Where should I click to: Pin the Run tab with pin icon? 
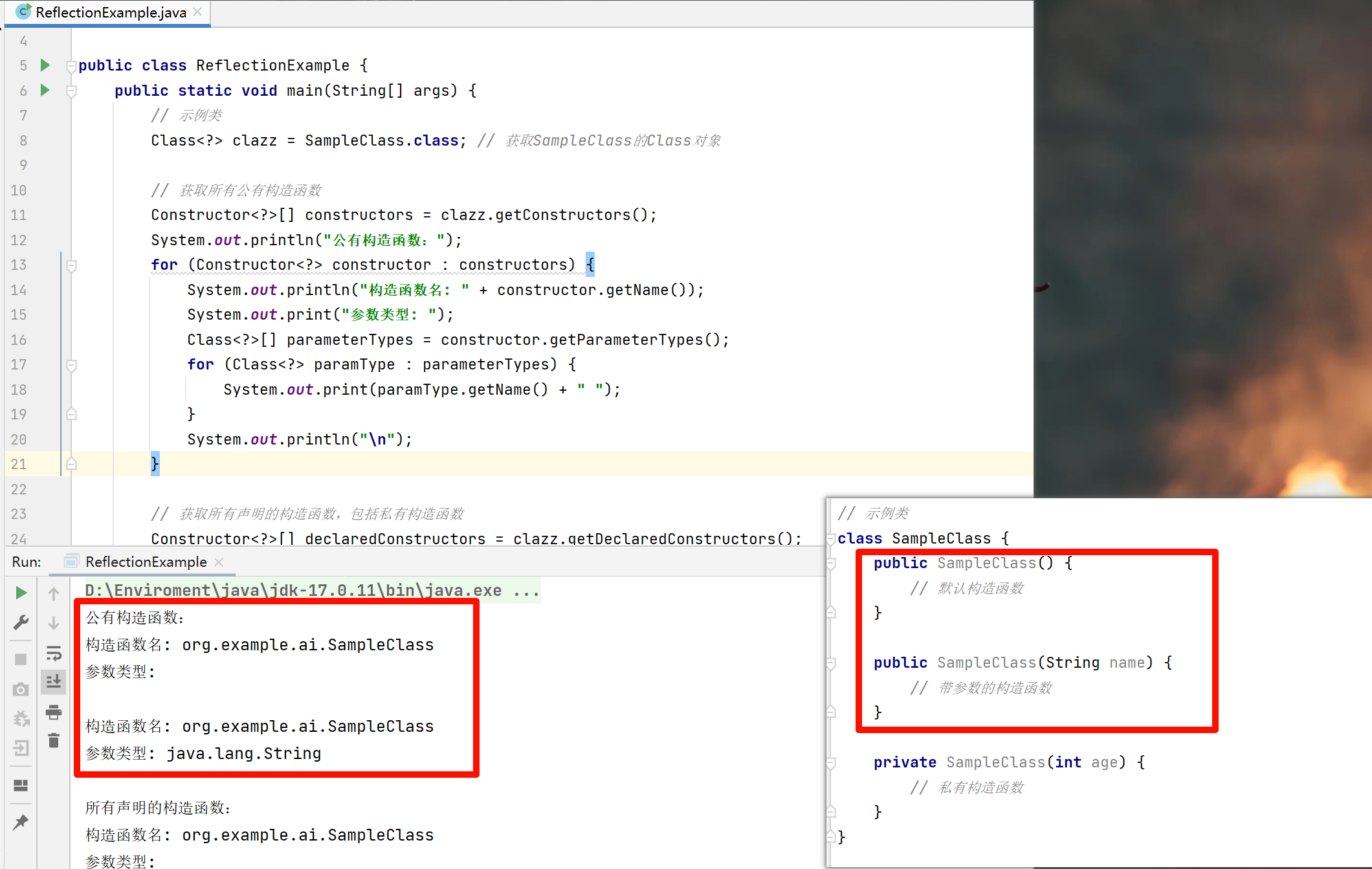tap(21, 822)
